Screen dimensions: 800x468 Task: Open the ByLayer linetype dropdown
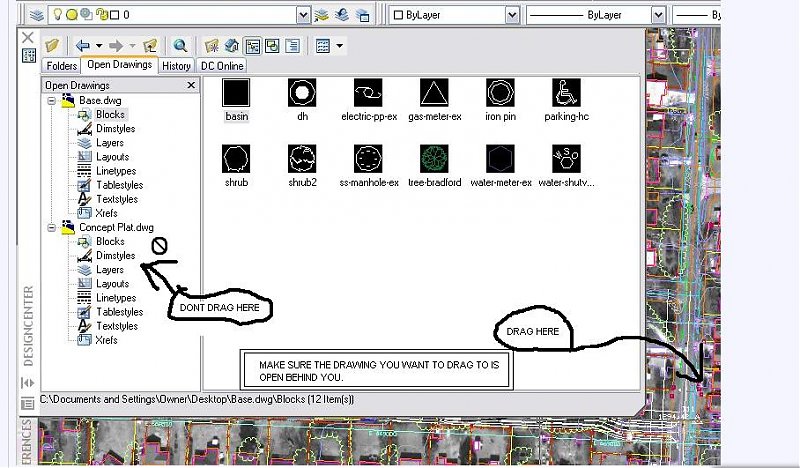click(659, 15)
